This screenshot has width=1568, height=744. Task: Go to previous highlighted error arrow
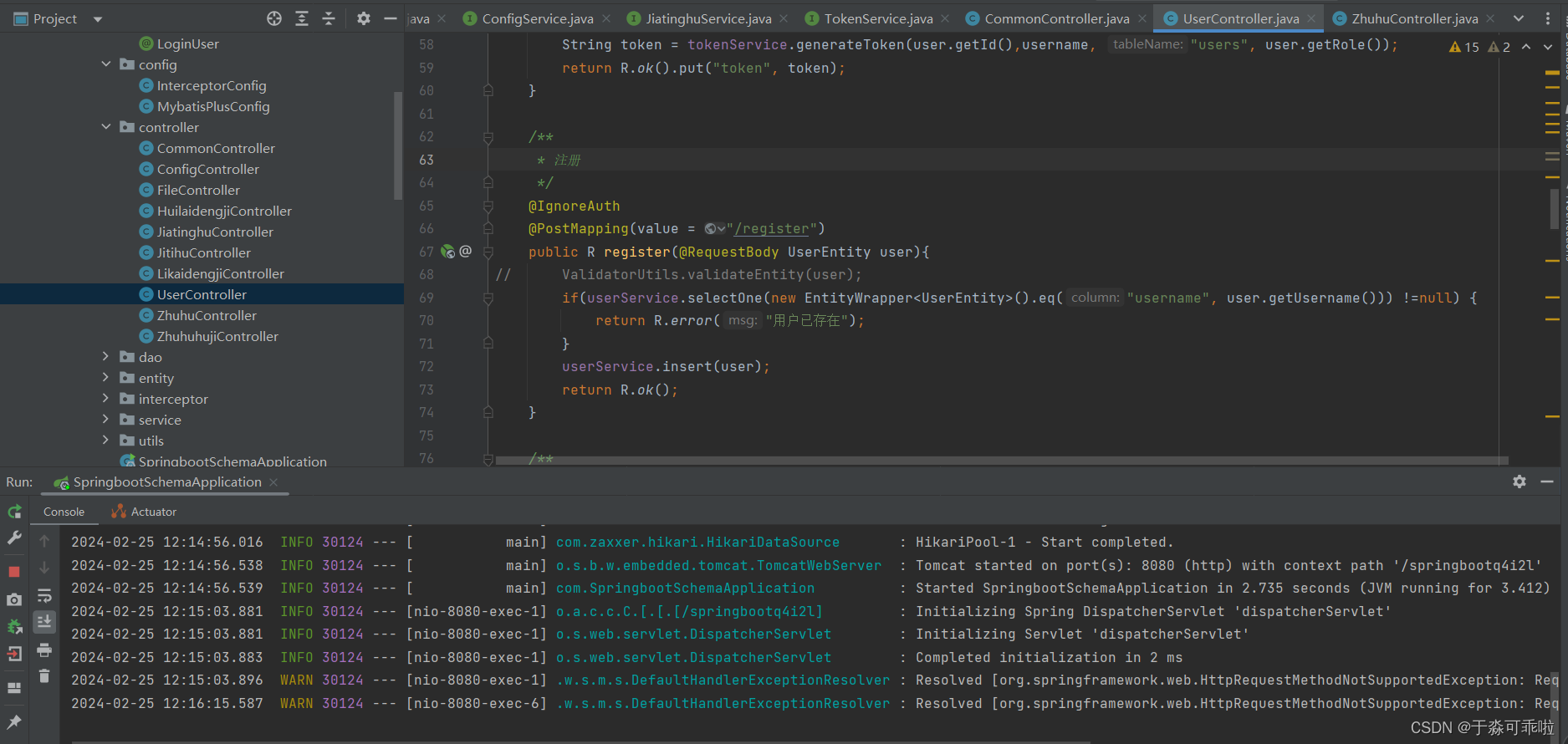(x=1526, y=47)
